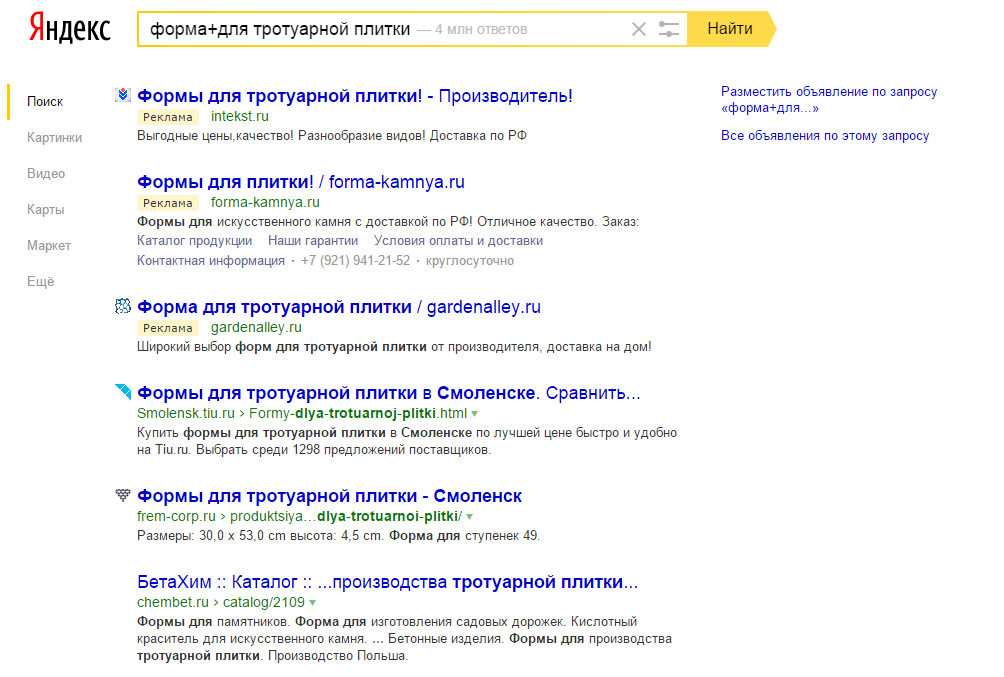Click the Smolensk.tiu.ru URL
Screen dimensions: 1004x677
(186, 413)
